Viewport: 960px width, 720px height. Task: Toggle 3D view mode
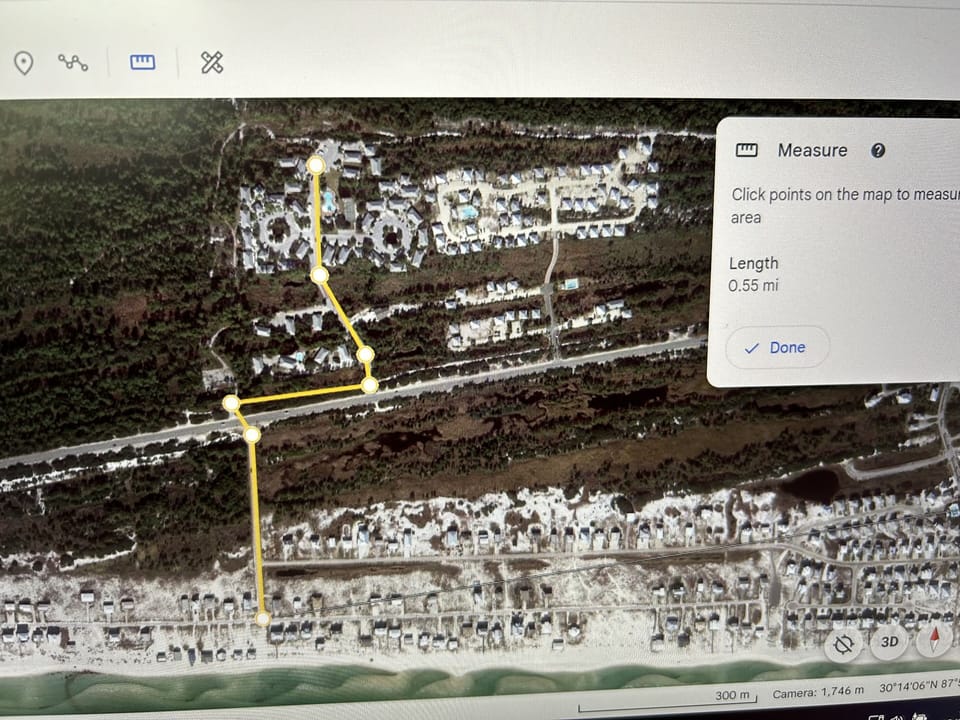888,641
